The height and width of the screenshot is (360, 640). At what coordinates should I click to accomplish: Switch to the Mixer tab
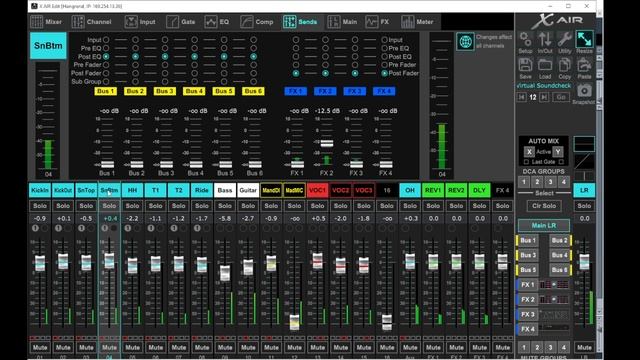[47, 22]
